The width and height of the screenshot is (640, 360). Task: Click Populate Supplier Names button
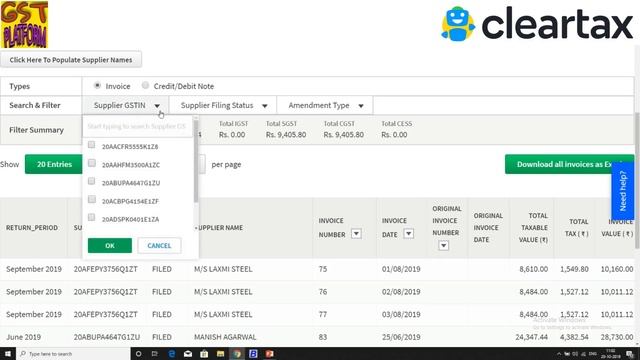71,60
